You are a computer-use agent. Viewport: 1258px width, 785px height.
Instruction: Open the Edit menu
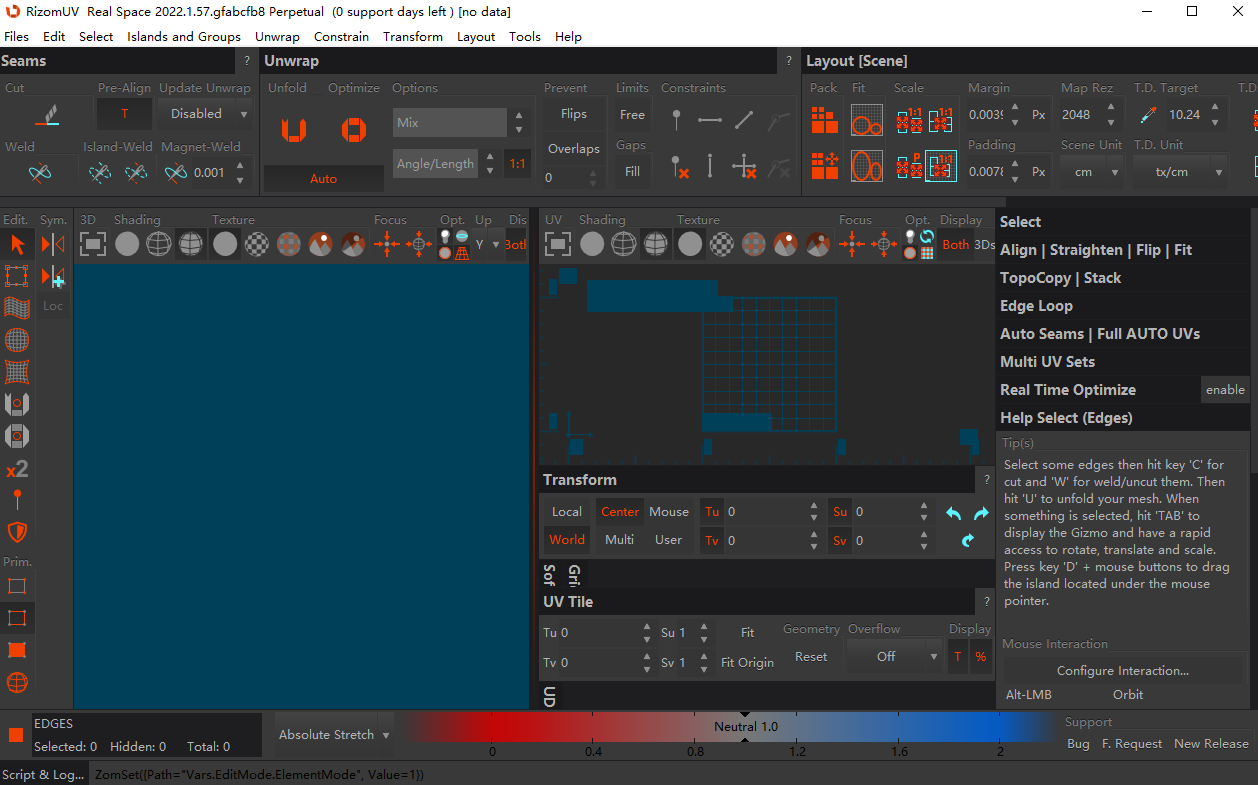[54, 36]
